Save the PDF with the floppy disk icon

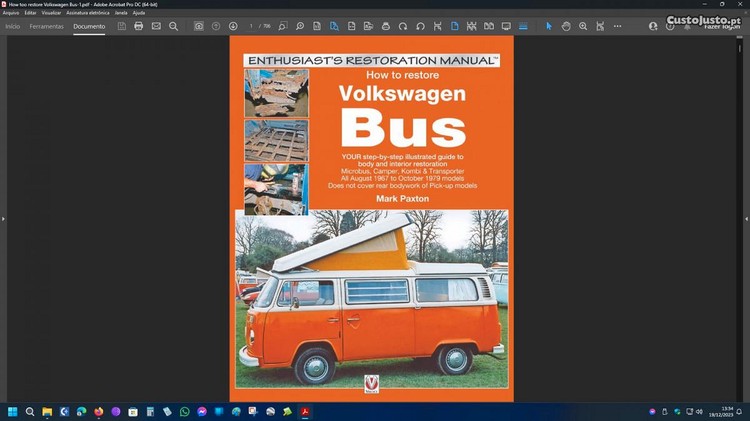[121, 26]
